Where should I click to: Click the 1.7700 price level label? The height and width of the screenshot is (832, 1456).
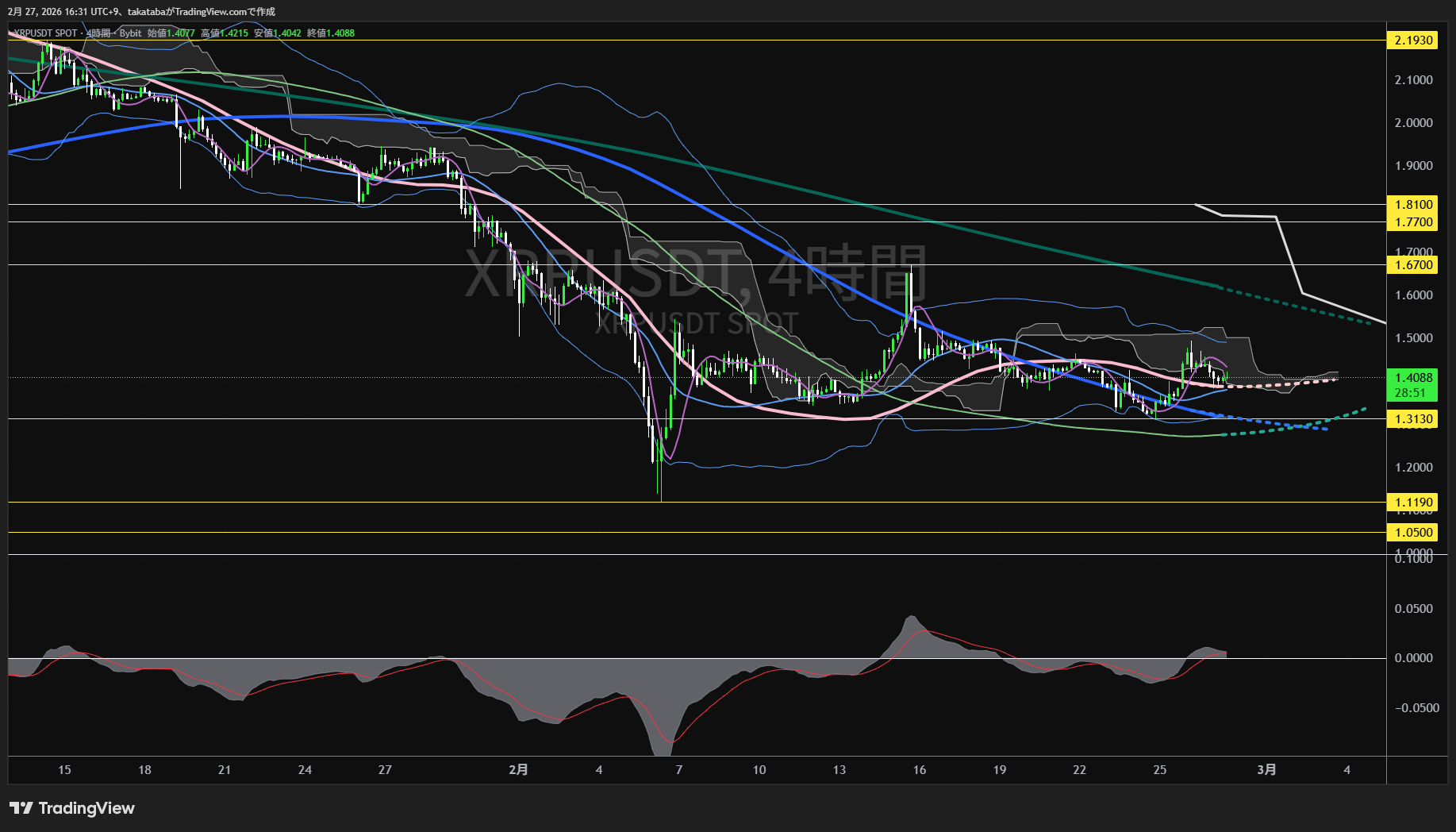pyautogui.click(x=1413, y=222)
